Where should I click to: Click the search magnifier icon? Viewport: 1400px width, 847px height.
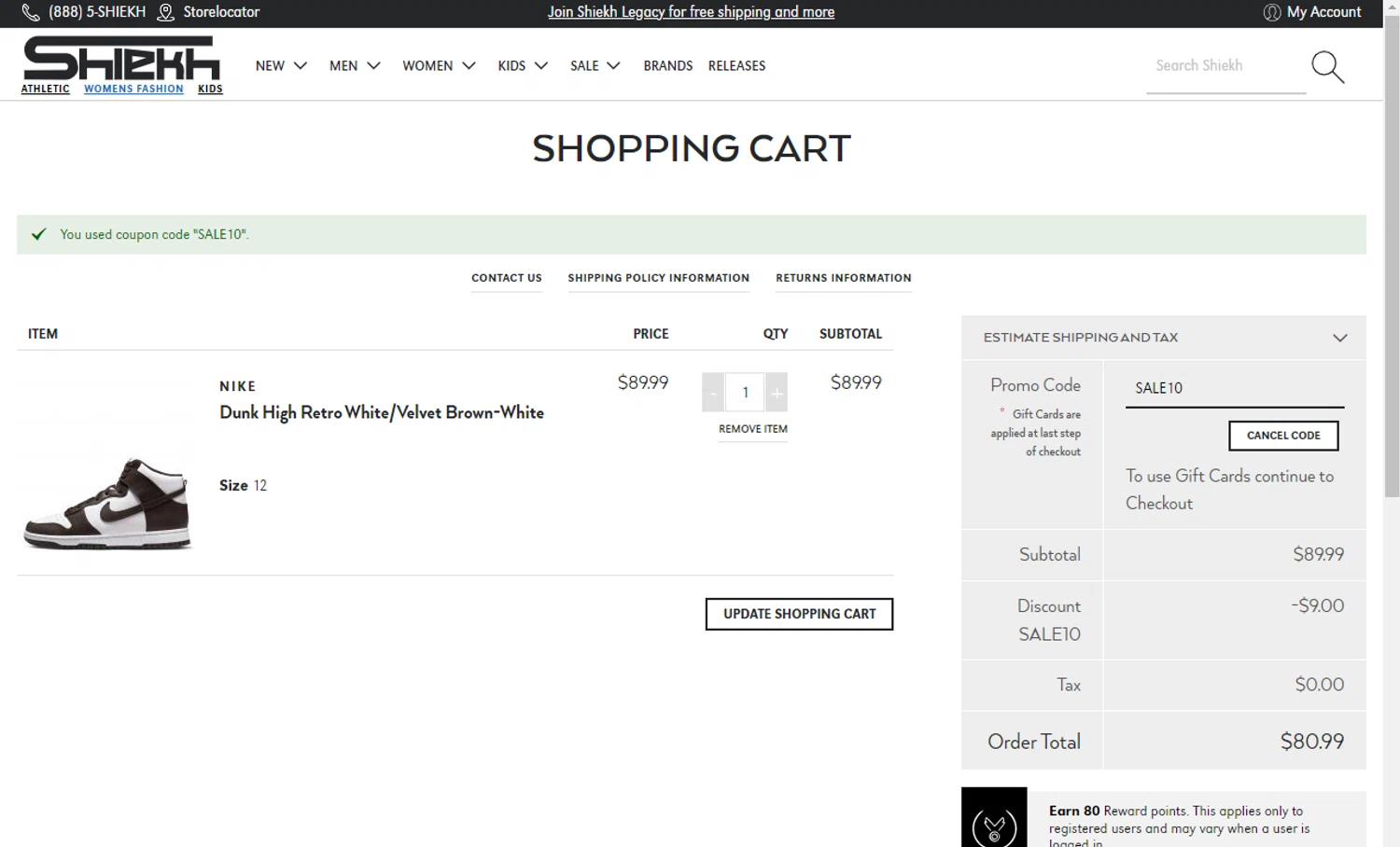pos(1327,67)
